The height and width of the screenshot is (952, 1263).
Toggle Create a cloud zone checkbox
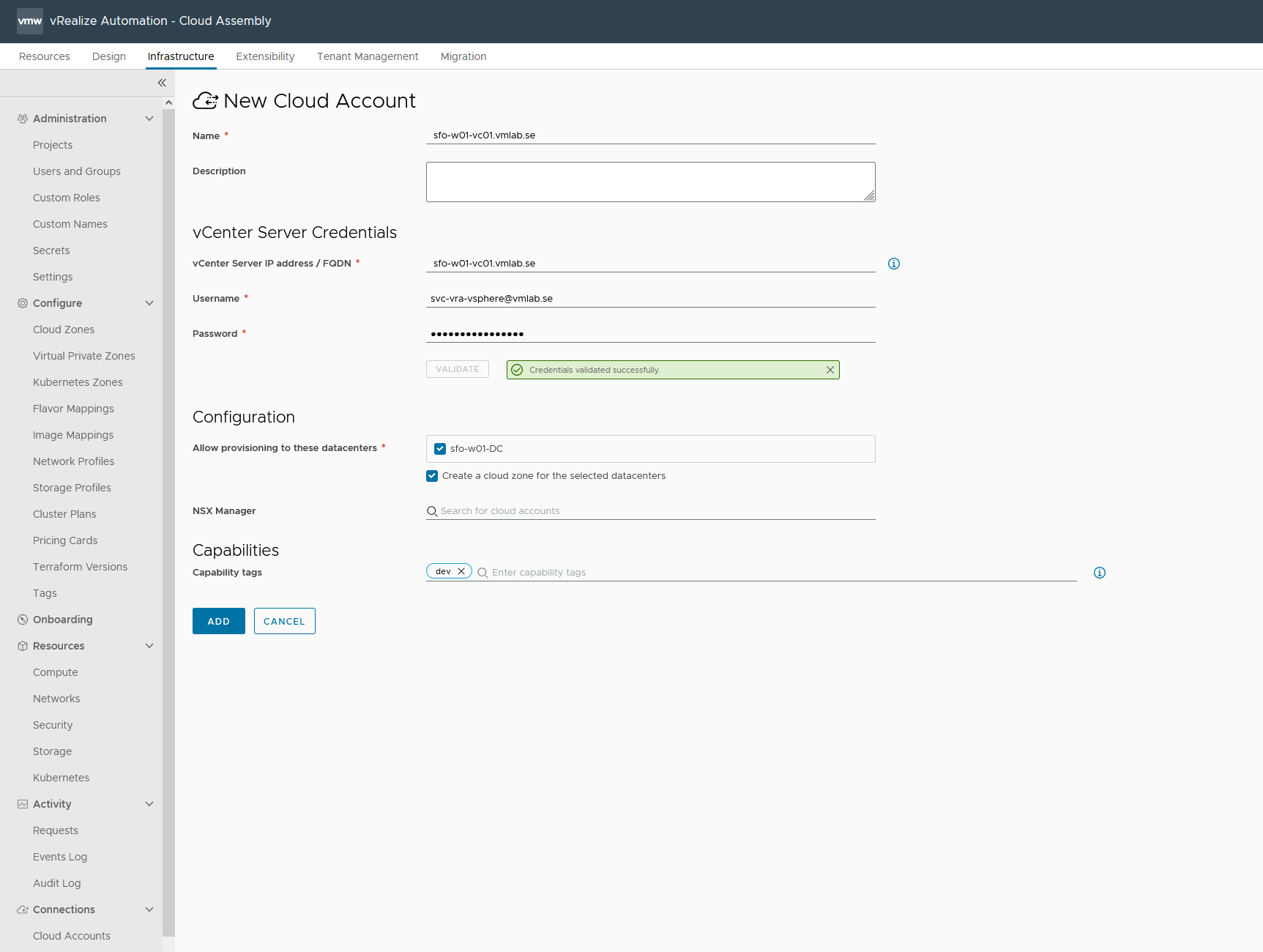[x=432, y=476]
